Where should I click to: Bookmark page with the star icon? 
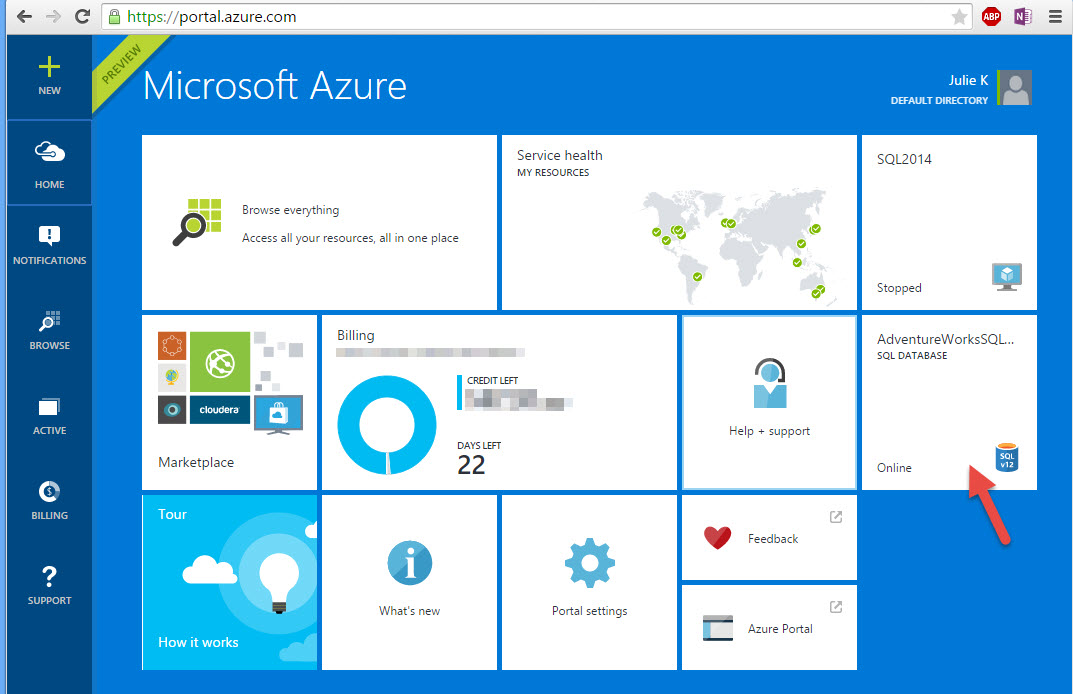959,16
